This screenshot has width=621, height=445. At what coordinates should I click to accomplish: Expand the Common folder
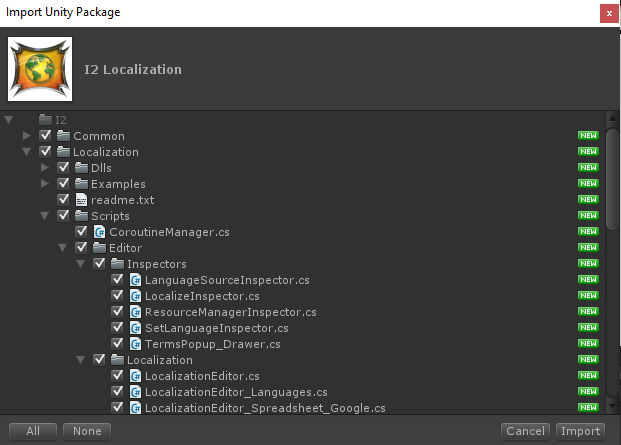(27, 136)
